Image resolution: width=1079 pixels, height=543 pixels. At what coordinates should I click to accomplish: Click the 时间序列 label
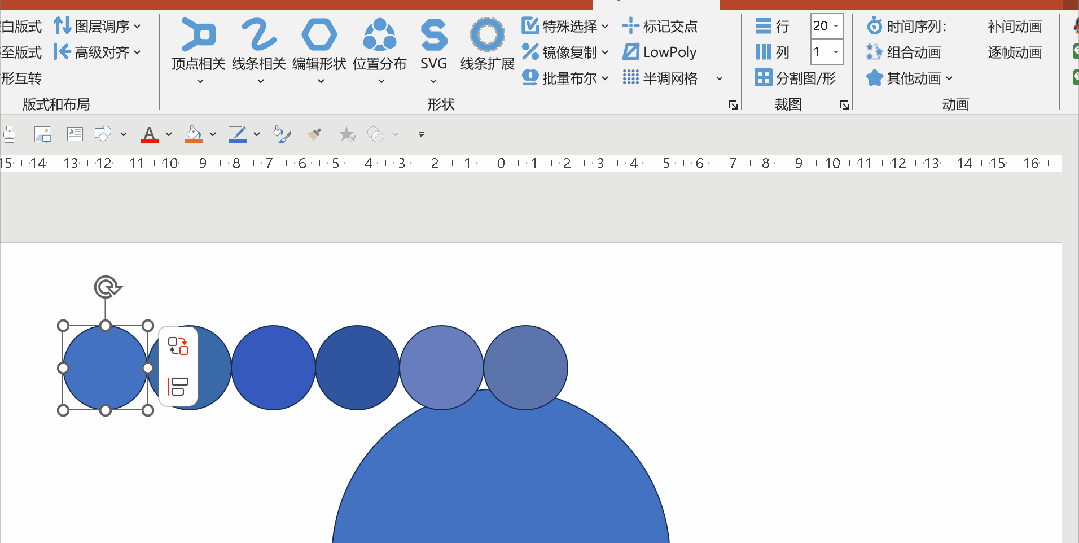(917, 26)
